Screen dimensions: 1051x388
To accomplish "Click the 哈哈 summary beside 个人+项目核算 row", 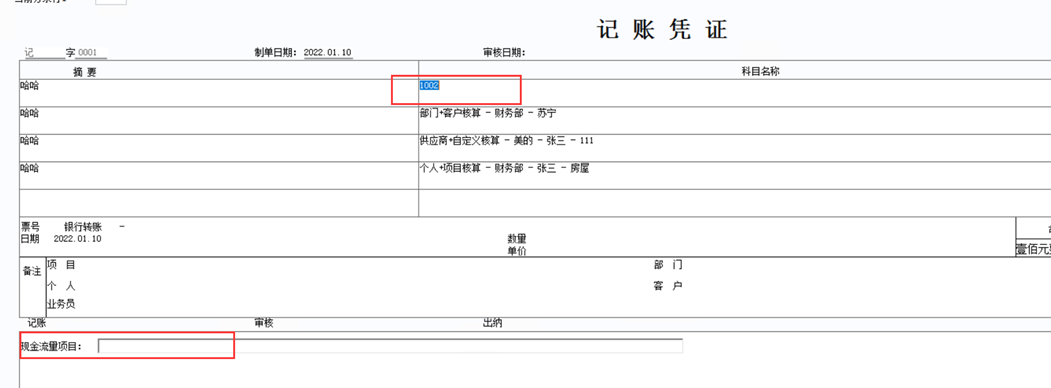I will pyautogui.click(x=29, y=168).
